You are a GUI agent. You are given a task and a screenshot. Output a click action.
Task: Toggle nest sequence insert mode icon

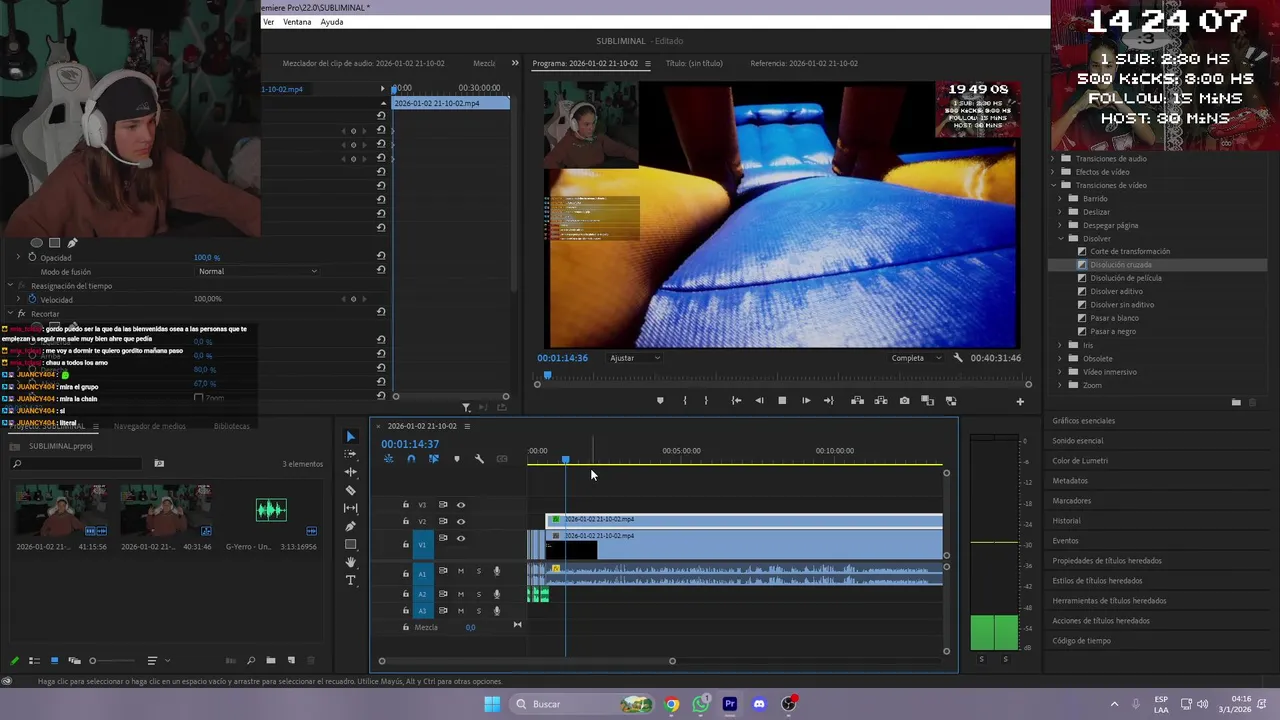(x=388, y=459)
